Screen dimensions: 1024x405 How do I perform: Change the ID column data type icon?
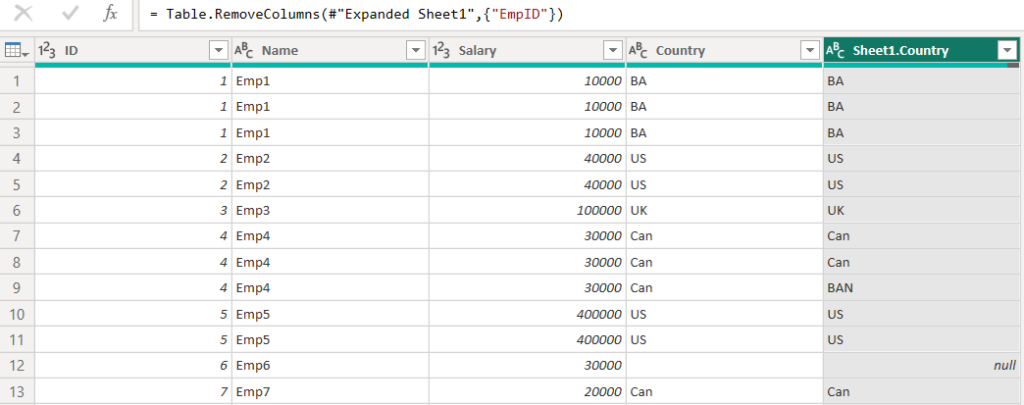48,50
